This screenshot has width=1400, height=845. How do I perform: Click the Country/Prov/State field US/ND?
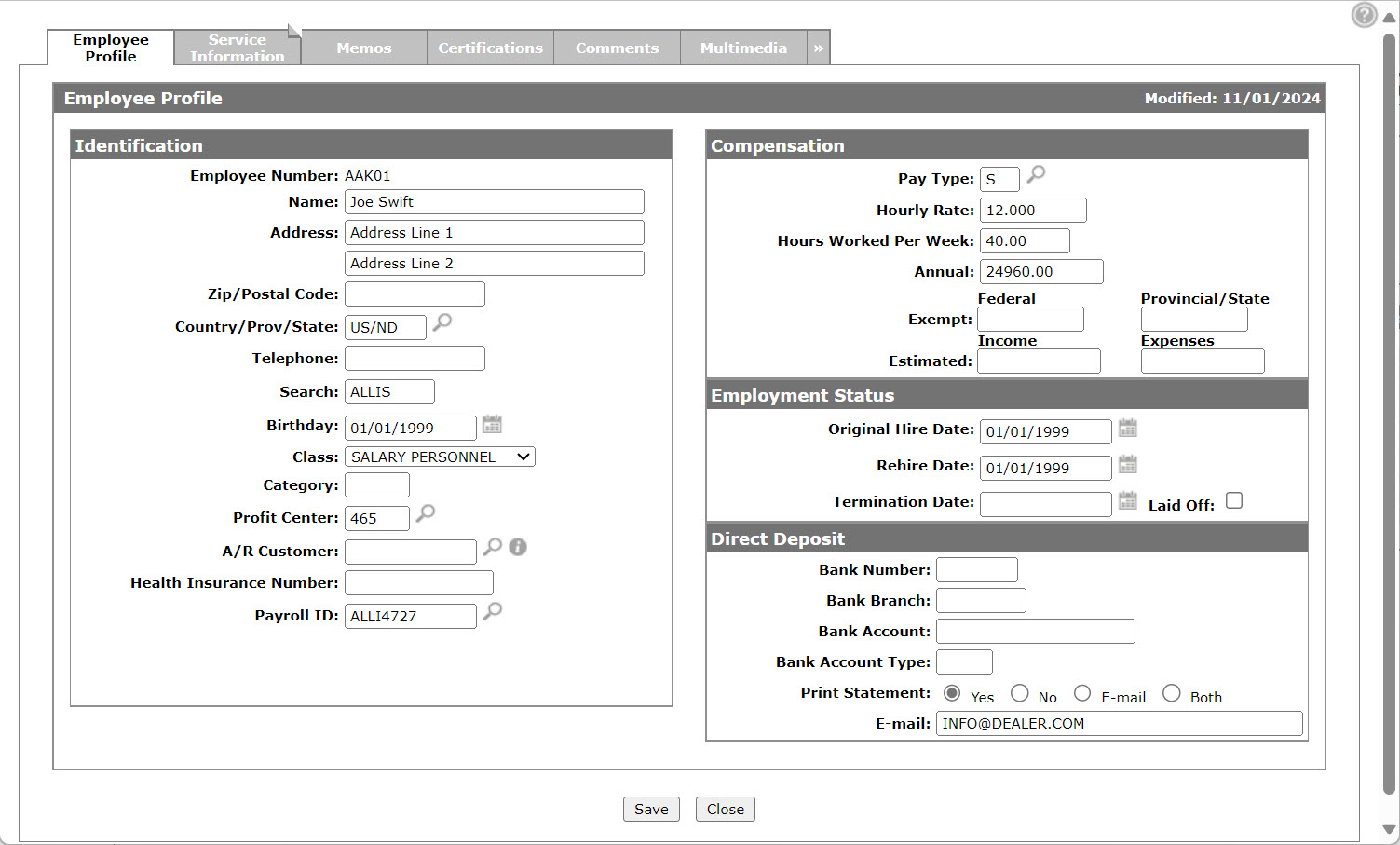pyautogui.click(x=386, y=327)
